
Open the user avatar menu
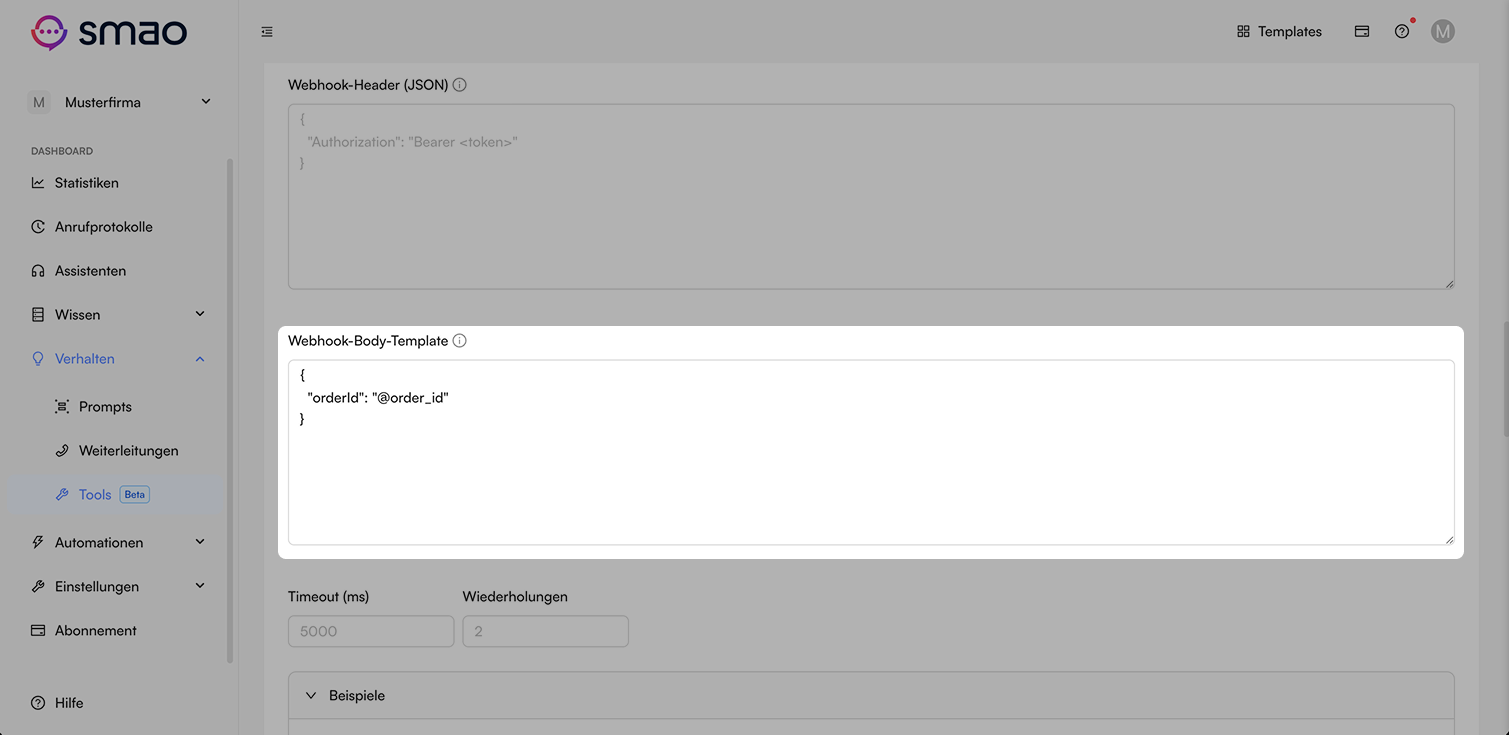pyautogui.click(x=1442, y=32)
